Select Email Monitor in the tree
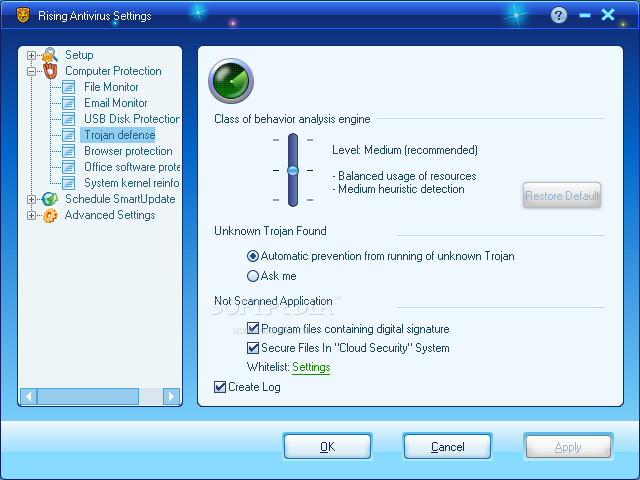The height and width of the screenshot is (480, 640). tap(116, 103)
